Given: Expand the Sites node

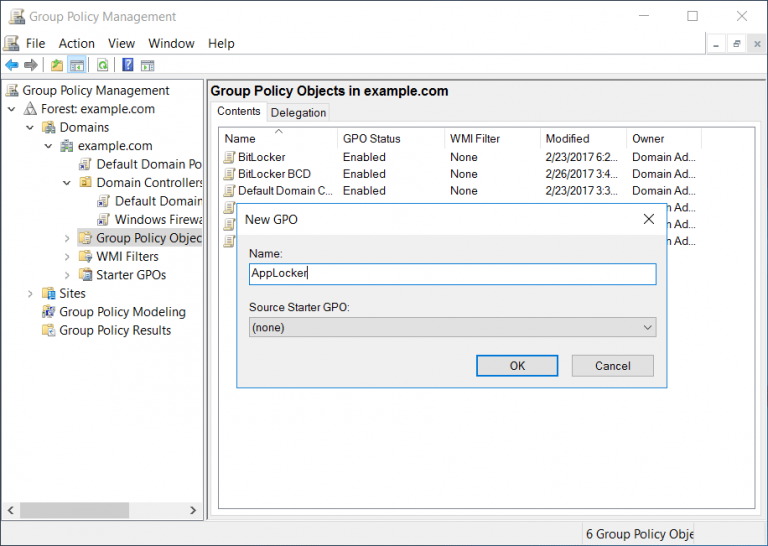Looking at the screenshot, I should (30, 294).
